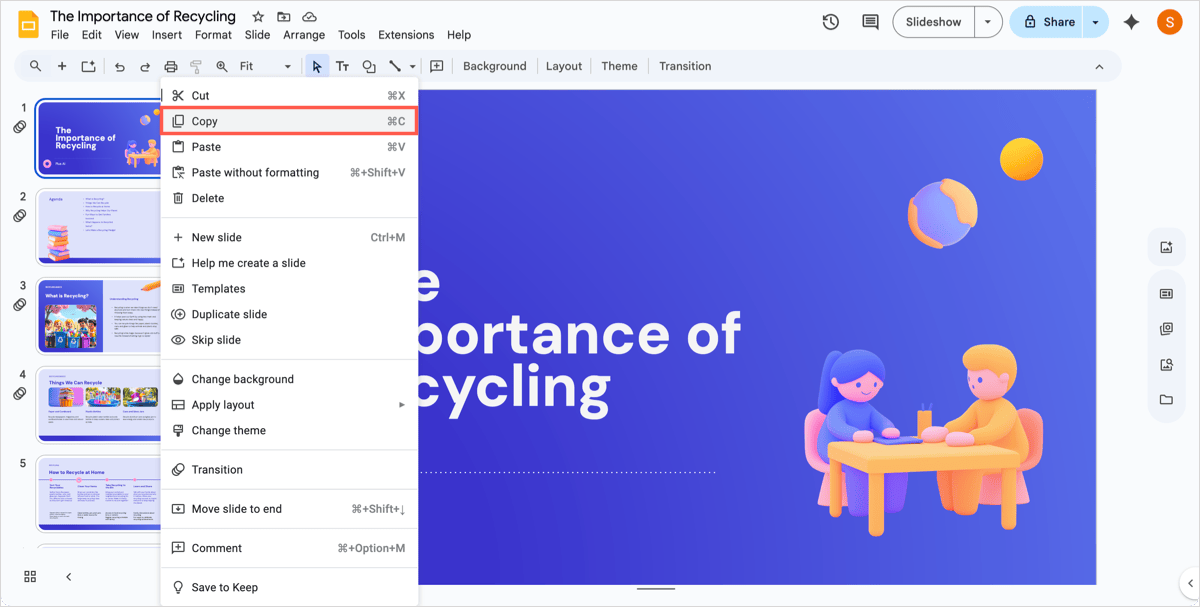This screenshot has height=607, width=1200.
Task: Open the comments history icon
Action: (870, 22)
